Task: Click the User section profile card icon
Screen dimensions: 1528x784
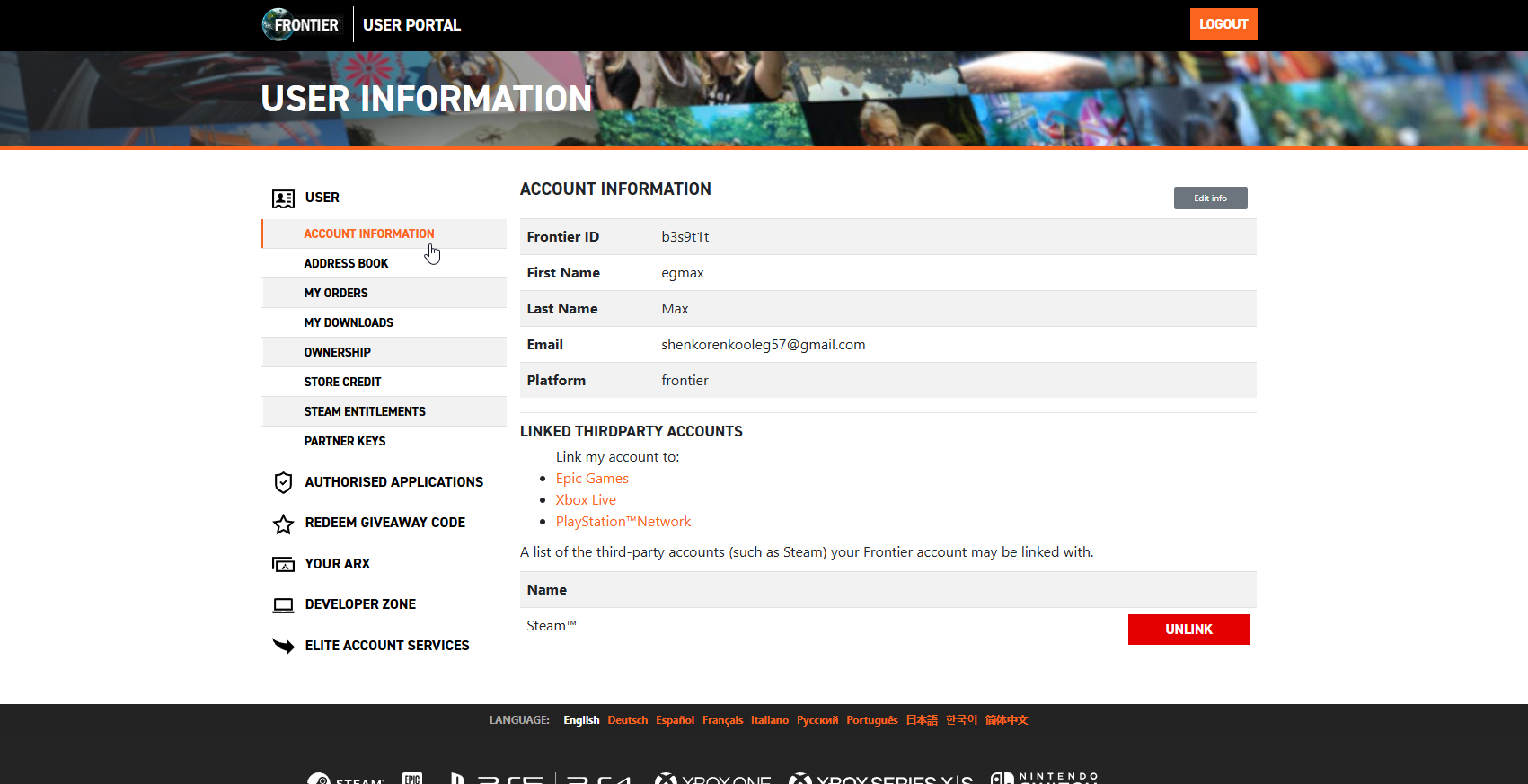Action: point(283,198)
